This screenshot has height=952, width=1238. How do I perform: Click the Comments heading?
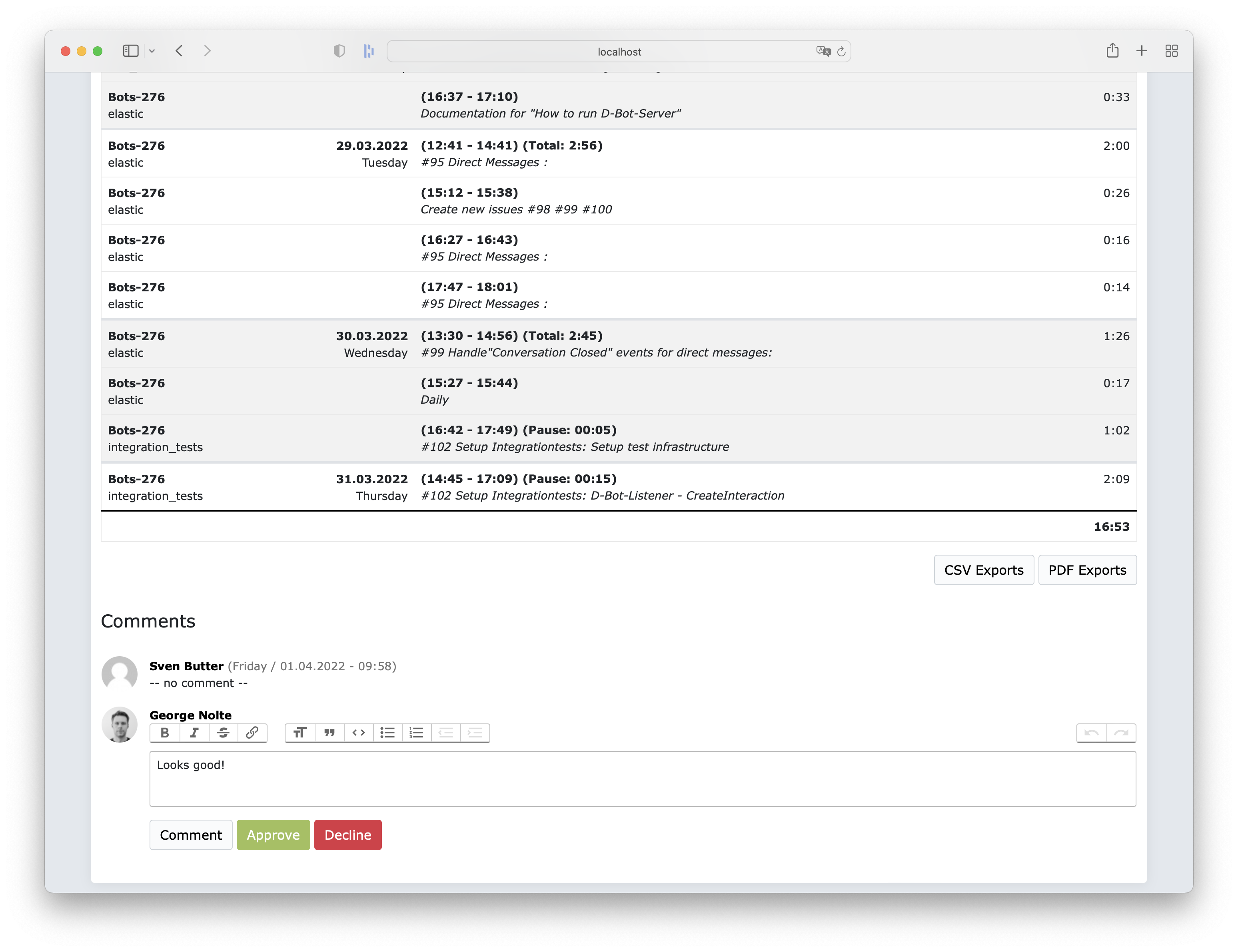[x=148, y=621]
